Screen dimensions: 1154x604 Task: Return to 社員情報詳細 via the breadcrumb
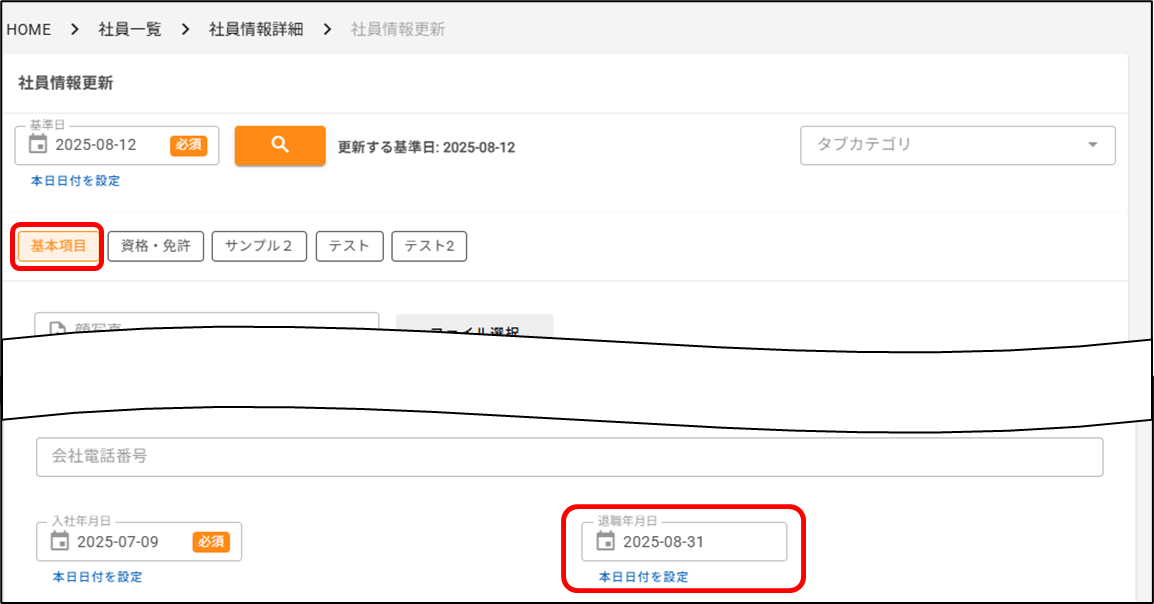tap(256, 29)
